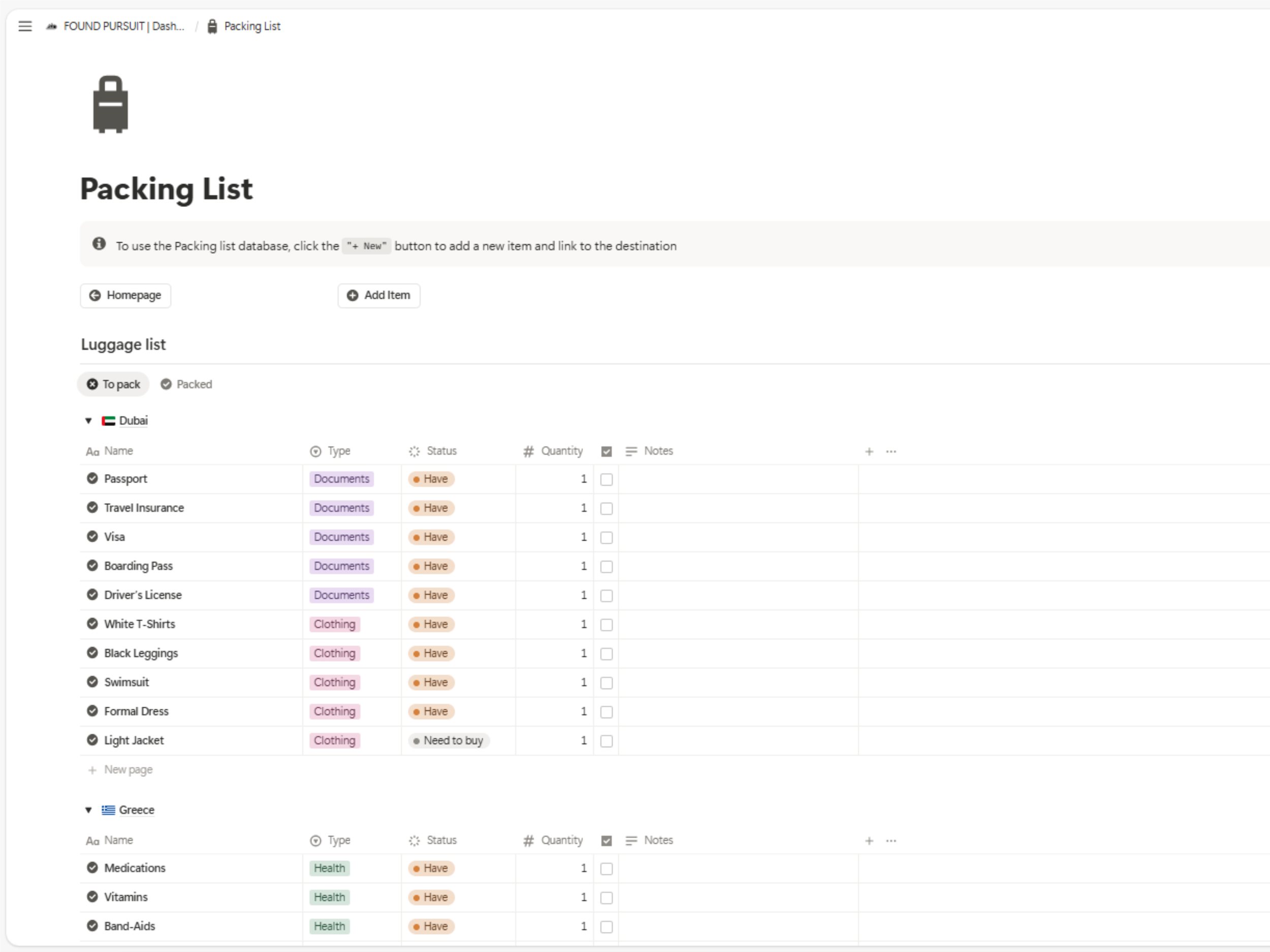Image resolution: width=1270 pixels, height=952 pixels.
Task: Open Dubai table three-dot options
Action: pyautogui.click(x=891, y=451)
